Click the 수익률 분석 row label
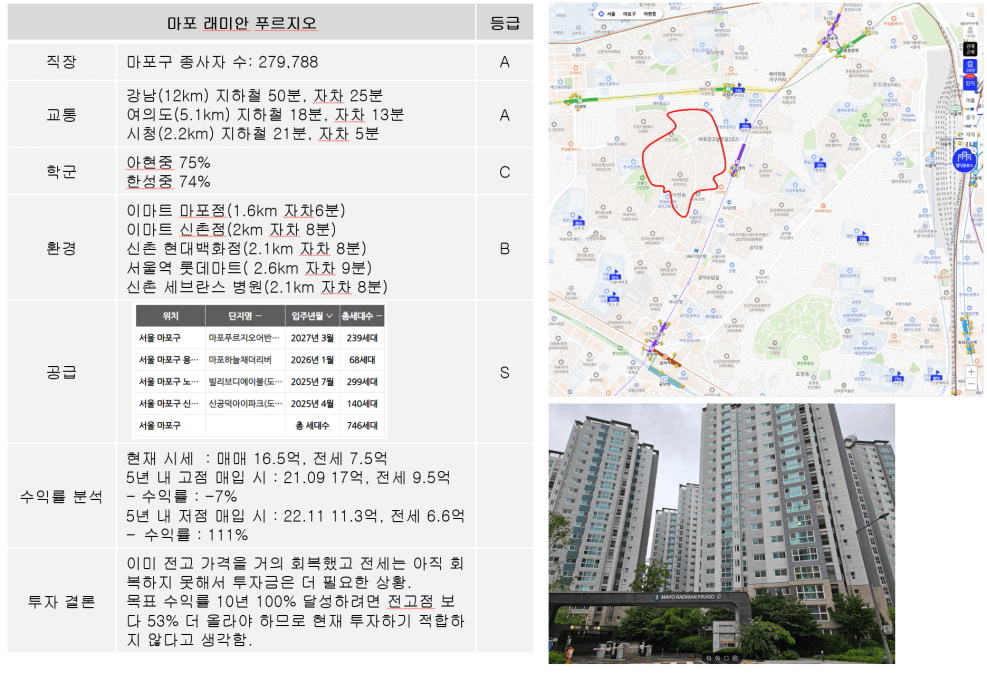 (x=61, y=497)
